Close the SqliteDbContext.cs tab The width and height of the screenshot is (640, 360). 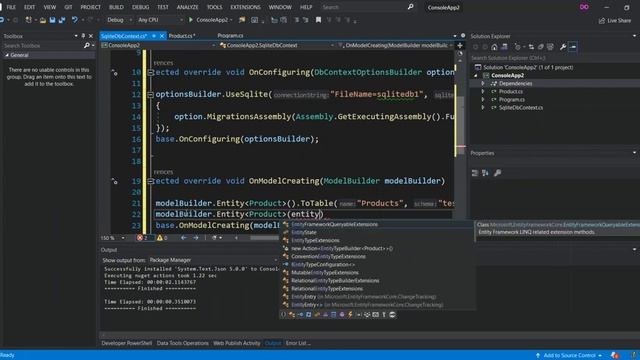(162, 36)
